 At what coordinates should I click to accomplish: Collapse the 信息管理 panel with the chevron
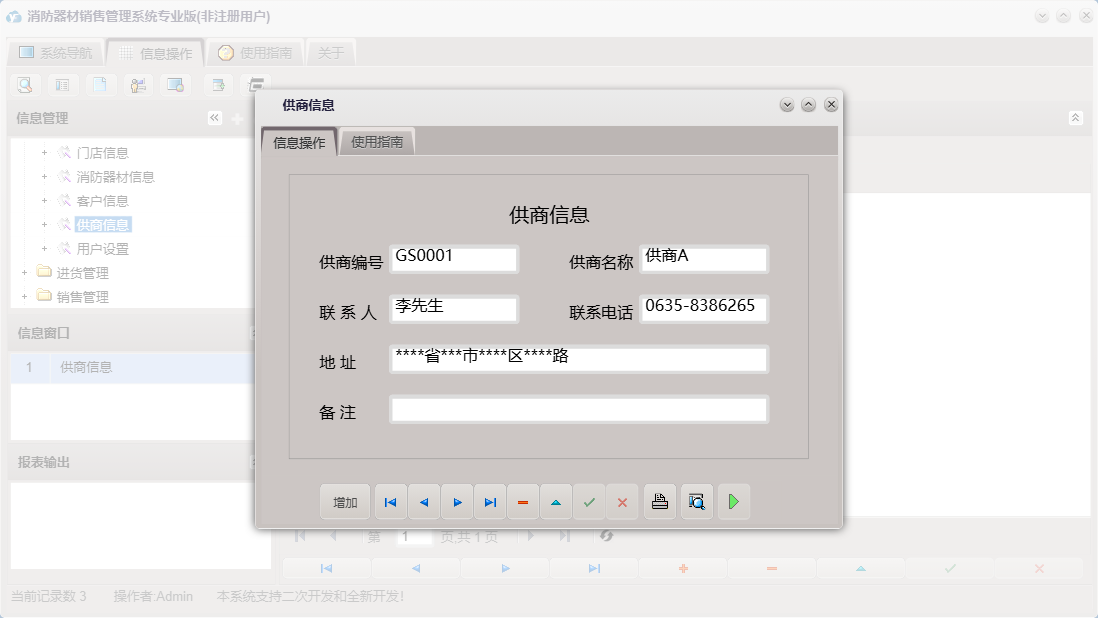(214, 117)
